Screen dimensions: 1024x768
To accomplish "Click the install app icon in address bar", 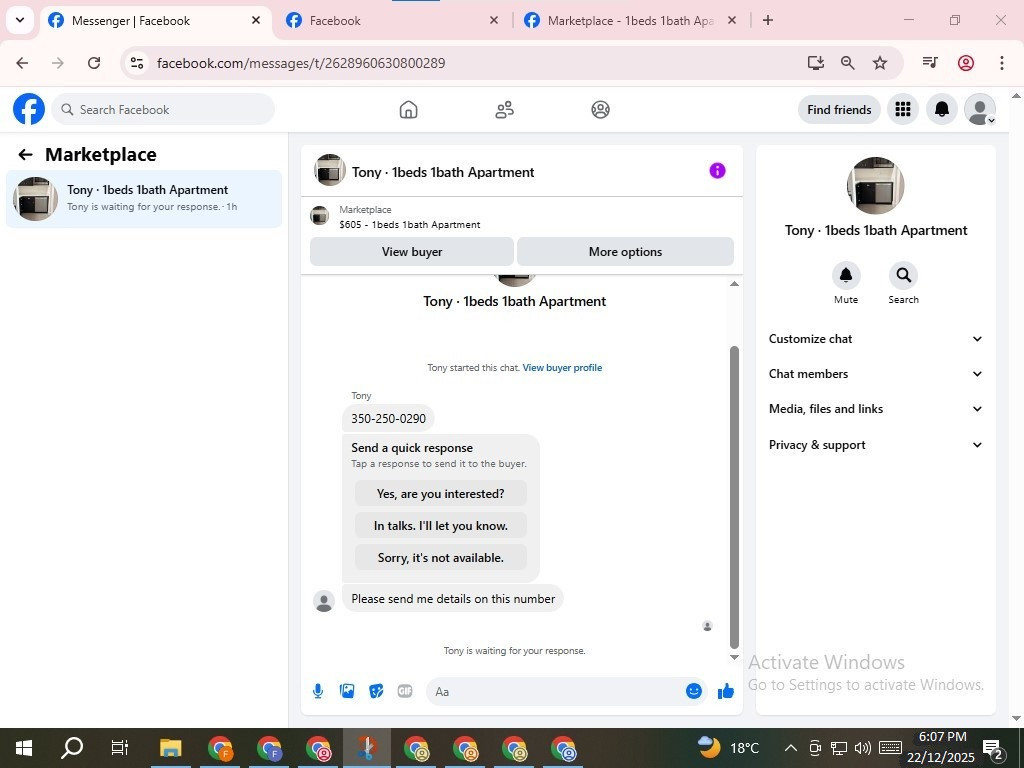I will pyautogui.click(x=815, y=63).
